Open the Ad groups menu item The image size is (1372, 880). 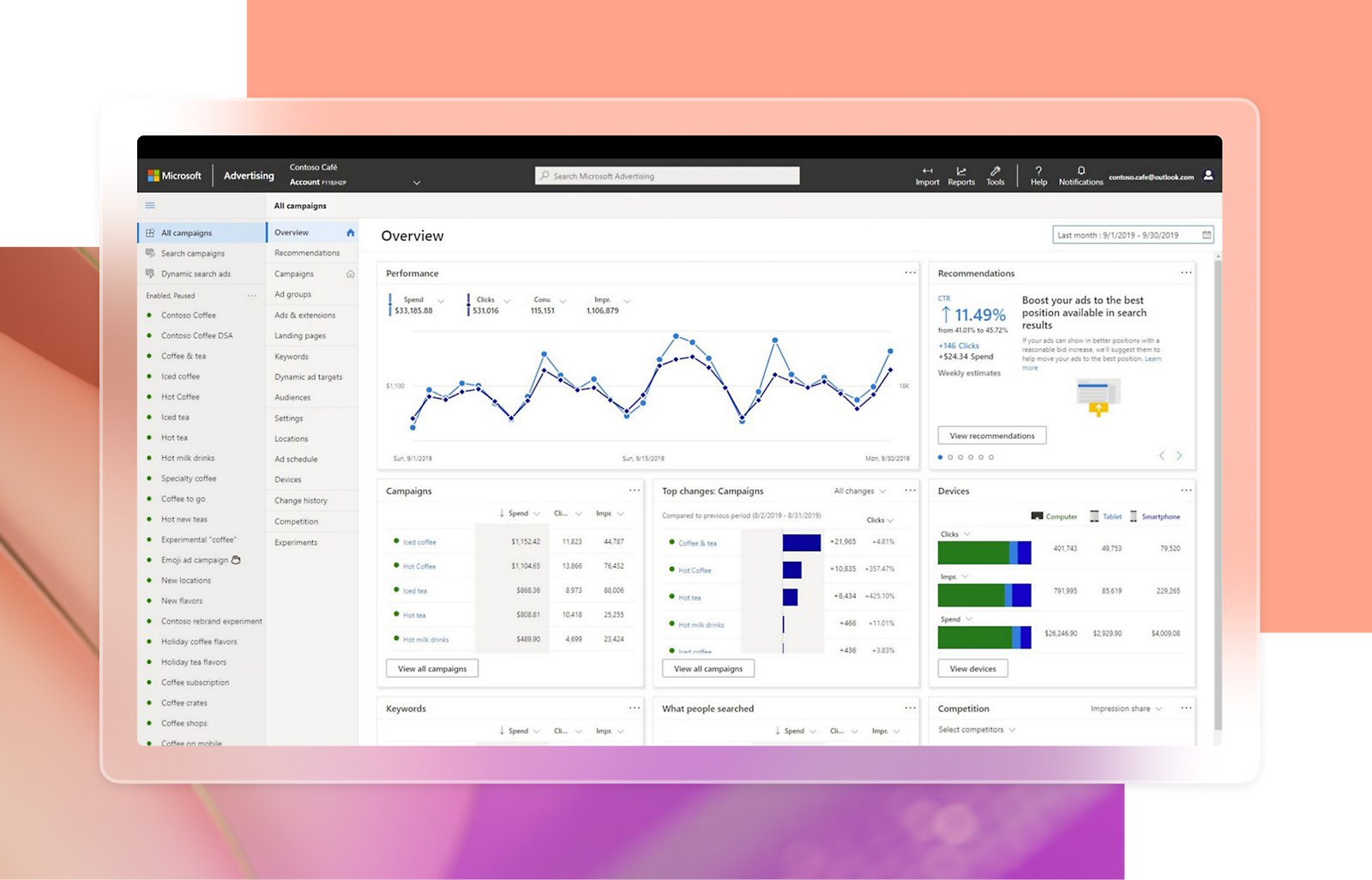293,294
